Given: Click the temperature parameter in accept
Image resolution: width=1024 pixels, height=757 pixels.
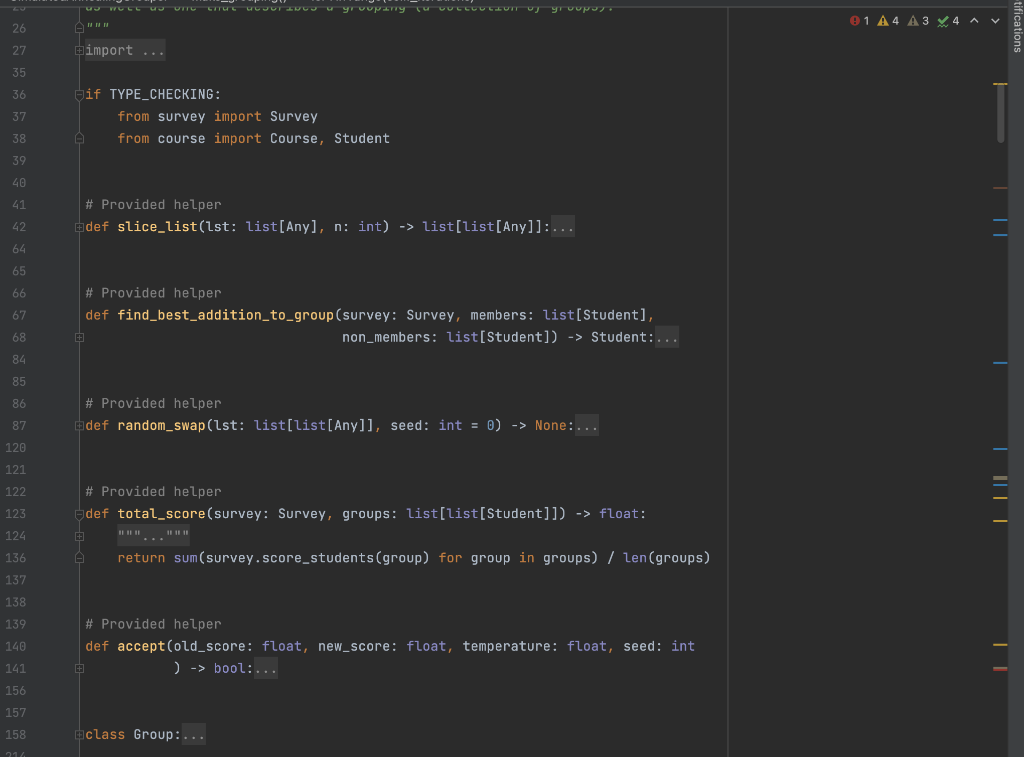Looking at the screenshot, I should coord(507,646).
